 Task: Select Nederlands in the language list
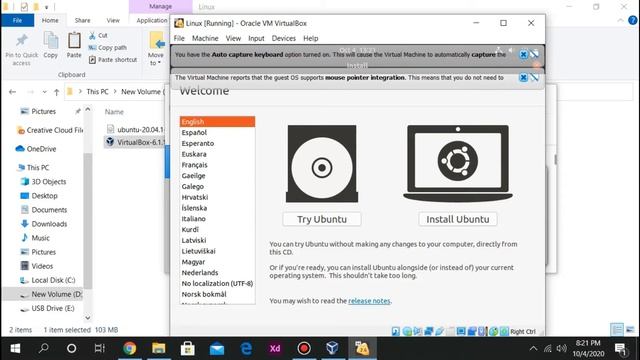pyautogui.click(x=200, y=273)
